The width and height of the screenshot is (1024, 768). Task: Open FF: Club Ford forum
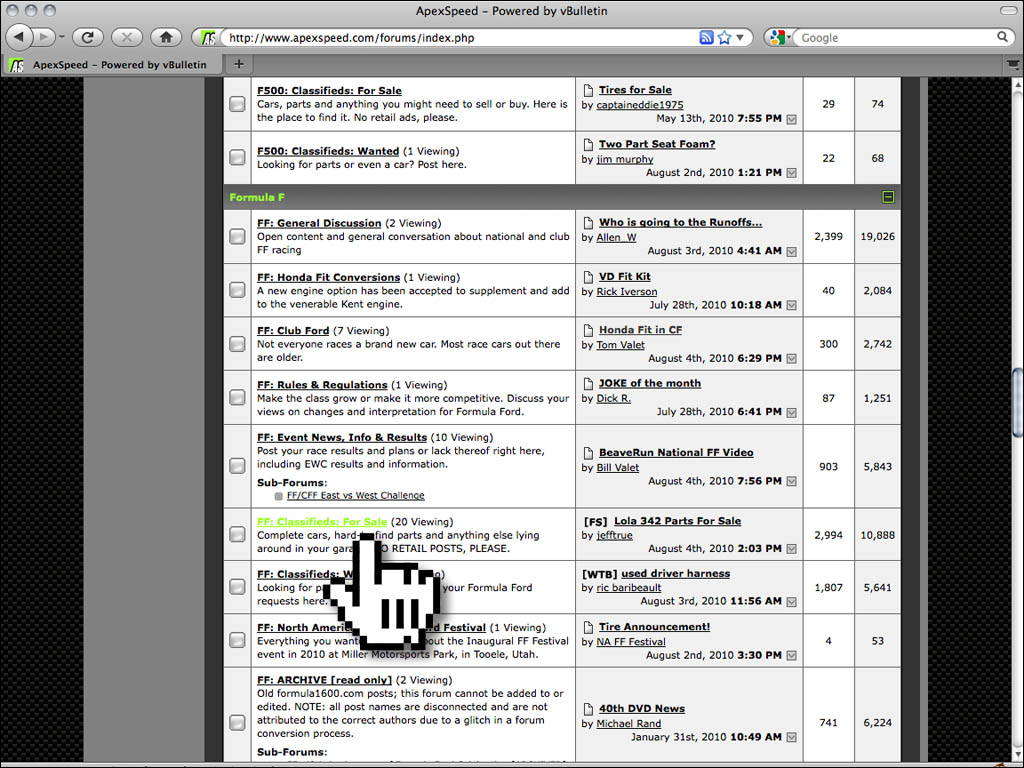tap(293, 331)
